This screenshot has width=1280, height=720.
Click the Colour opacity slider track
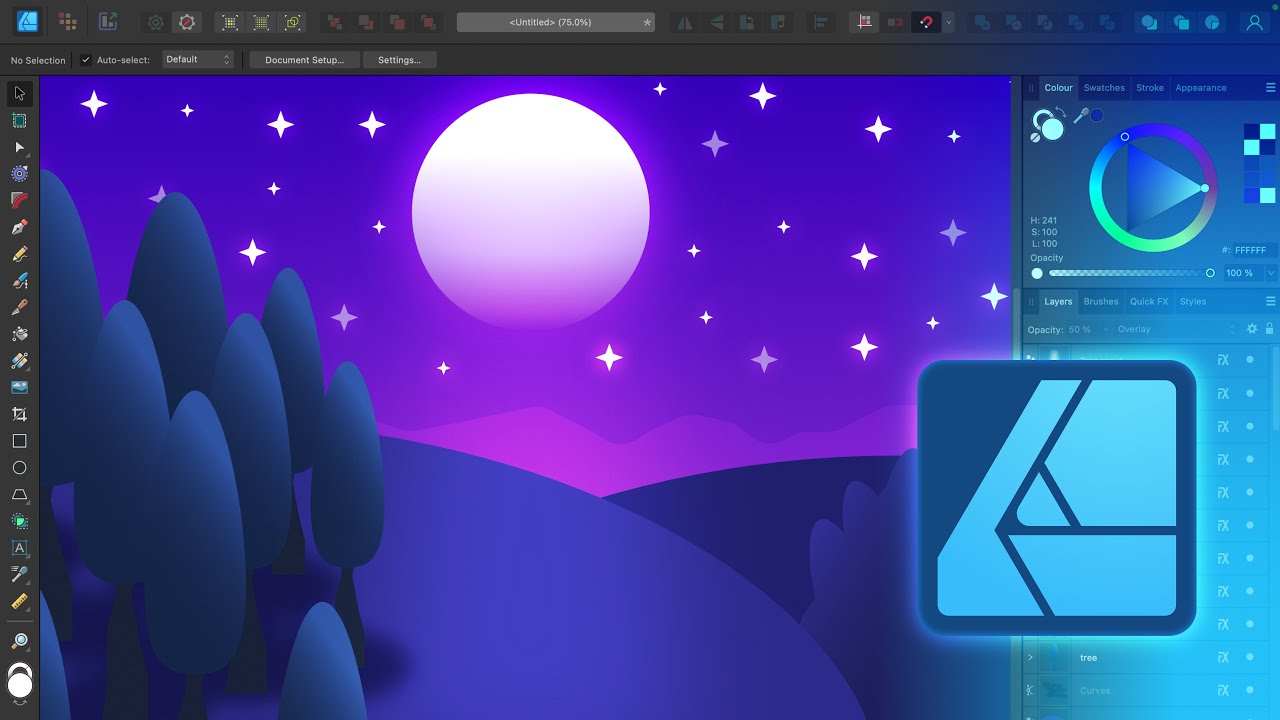click(1128, 273)
